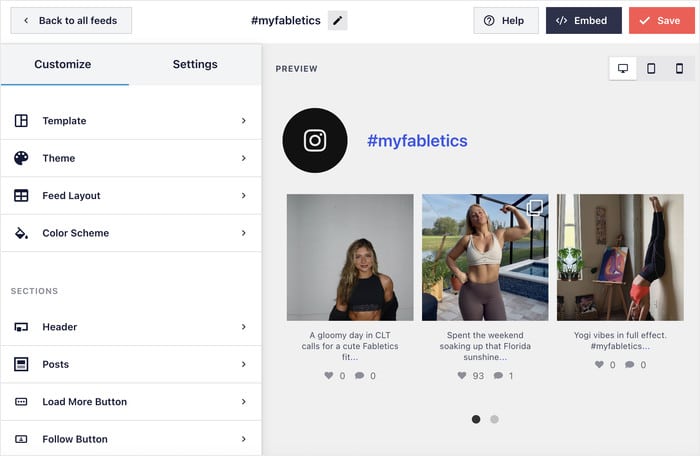The image size is (700, 456).
Task: Open the Follow Button row label
Action: pyautogui.click(x=75, y=439)
